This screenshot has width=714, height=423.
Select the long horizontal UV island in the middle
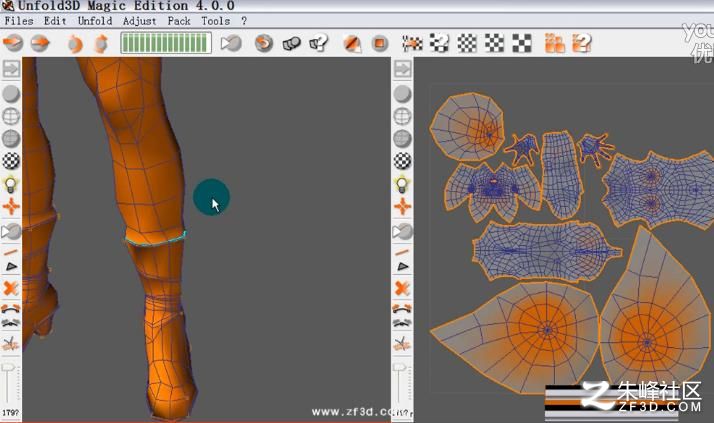(x=546, y=251)
